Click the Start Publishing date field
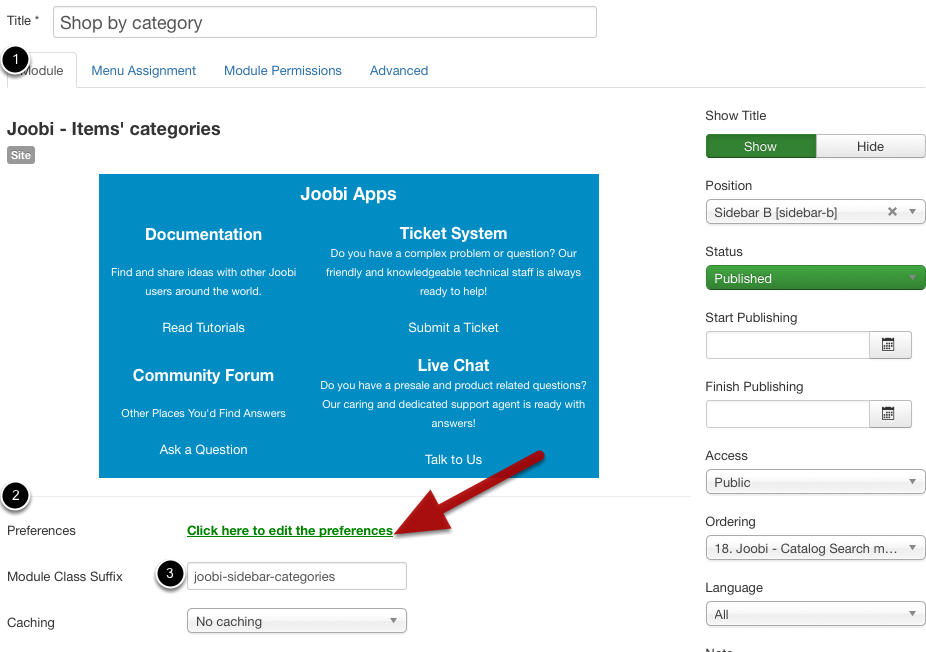The height and width of the screenshot is (652, 926). point(788,345)
